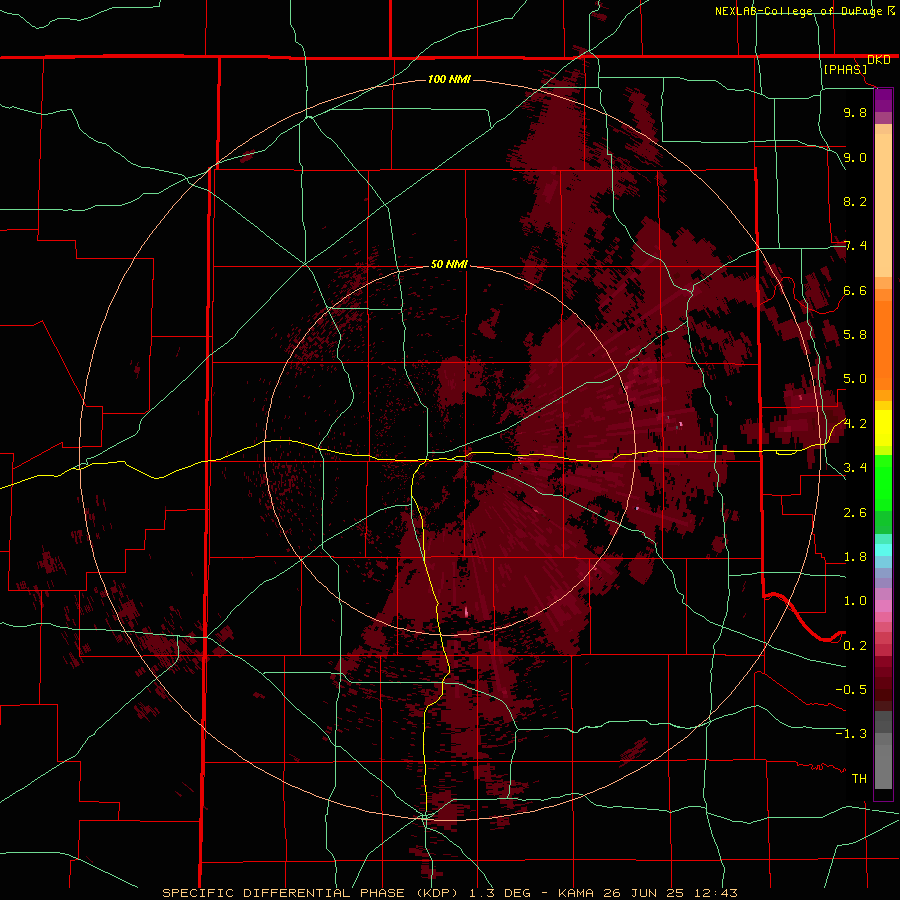The height and width of the screenshot is (900, 900).
Task: Click the 50 NMI range ring label
Action: [x=449, y=264]
